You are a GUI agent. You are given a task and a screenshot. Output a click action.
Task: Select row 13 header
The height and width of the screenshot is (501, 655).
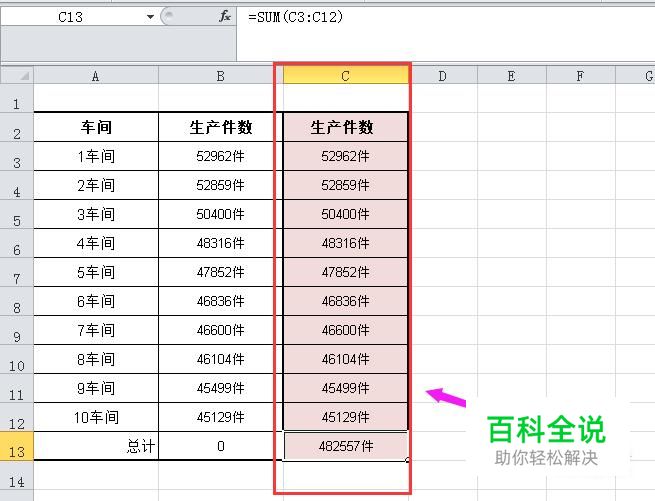click(17, 446)
